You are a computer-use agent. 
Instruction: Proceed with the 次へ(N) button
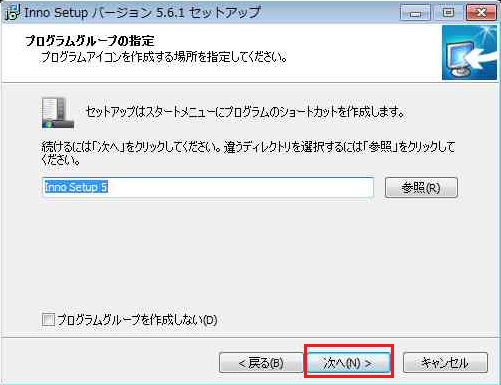(x=348, y=363)
